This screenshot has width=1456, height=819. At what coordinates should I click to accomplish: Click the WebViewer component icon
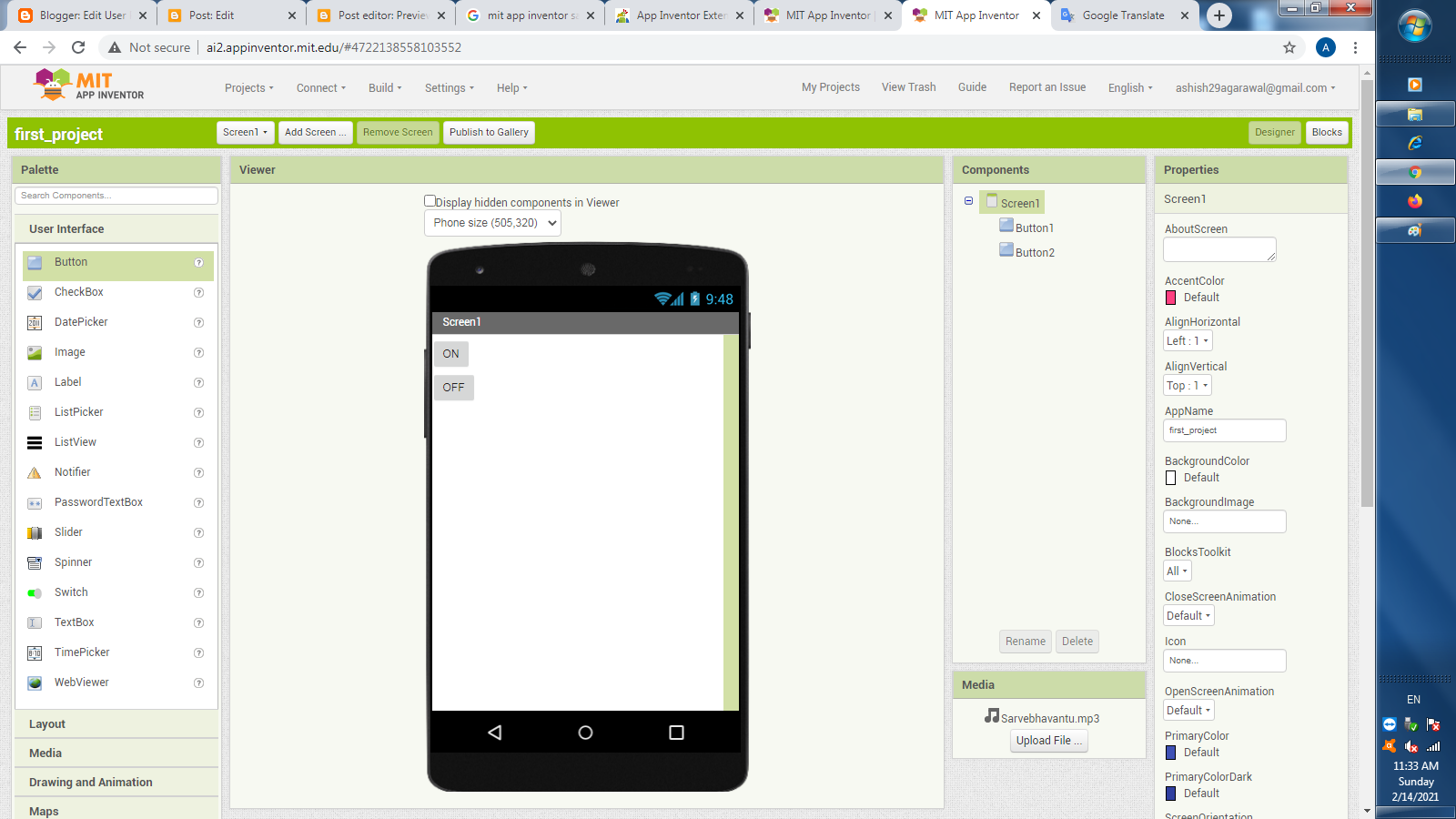pos(35,682)
